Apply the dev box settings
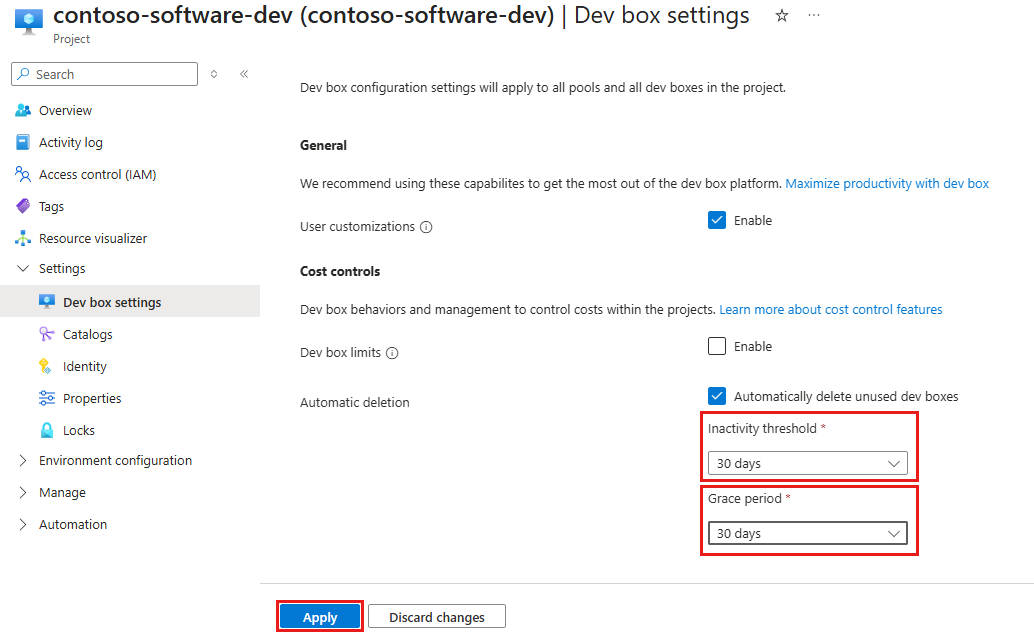The width and height of the screenshot is (1034, 634). [x=319, y=615]
